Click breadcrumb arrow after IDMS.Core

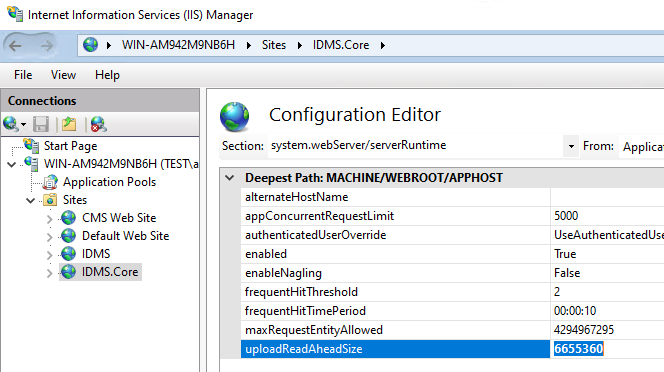[383, 45]
